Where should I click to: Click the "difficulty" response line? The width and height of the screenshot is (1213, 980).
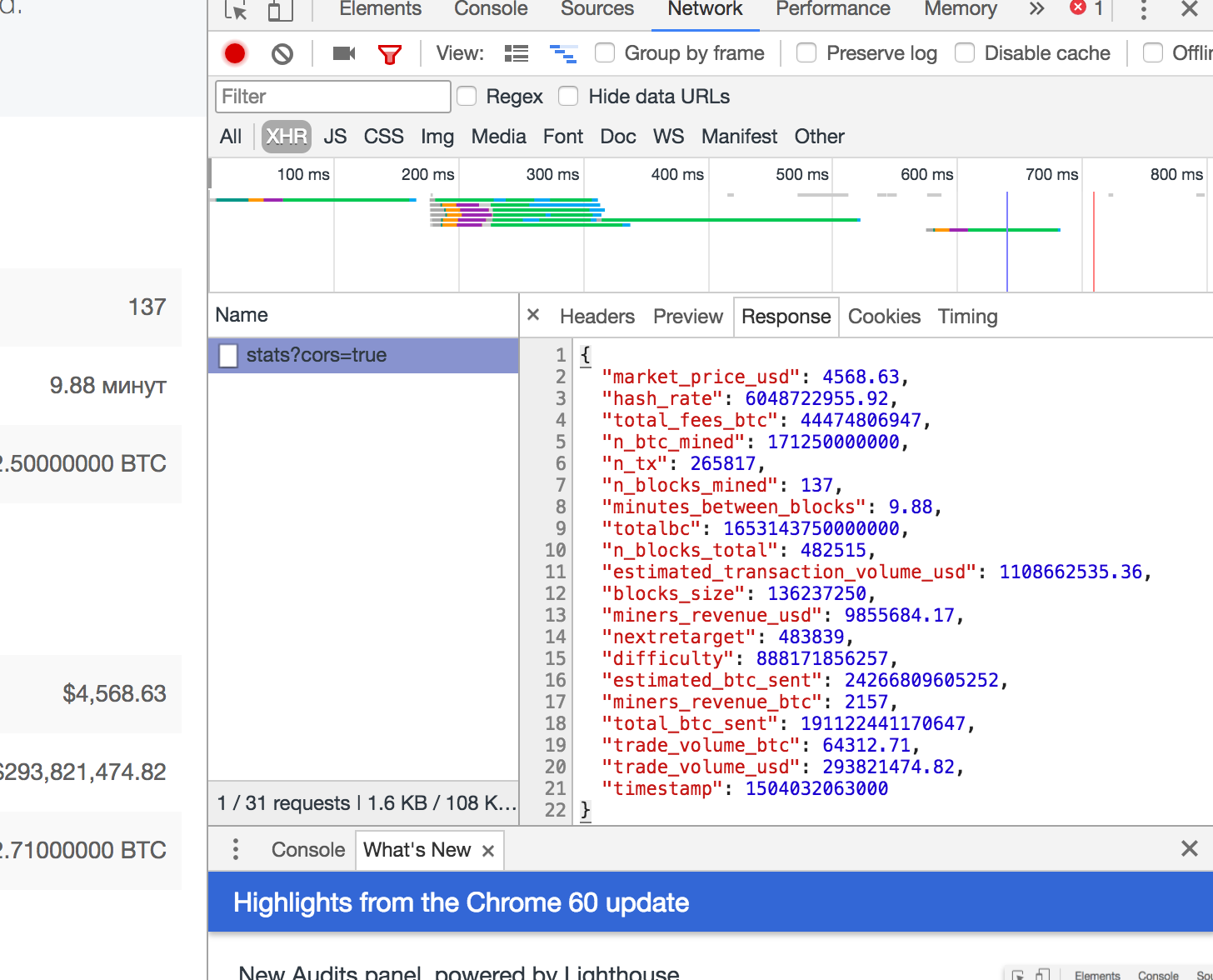pos(750,658)
